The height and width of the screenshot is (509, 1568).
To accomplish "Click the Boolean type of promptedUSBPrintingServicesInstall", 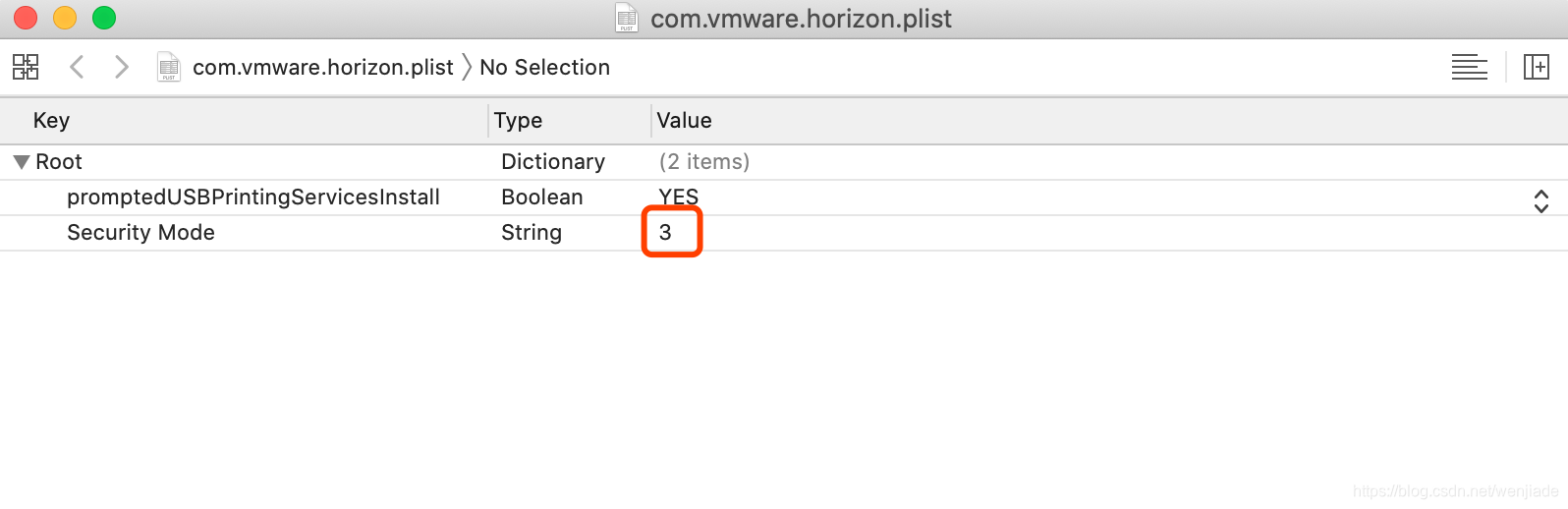I will coord(541,198).
